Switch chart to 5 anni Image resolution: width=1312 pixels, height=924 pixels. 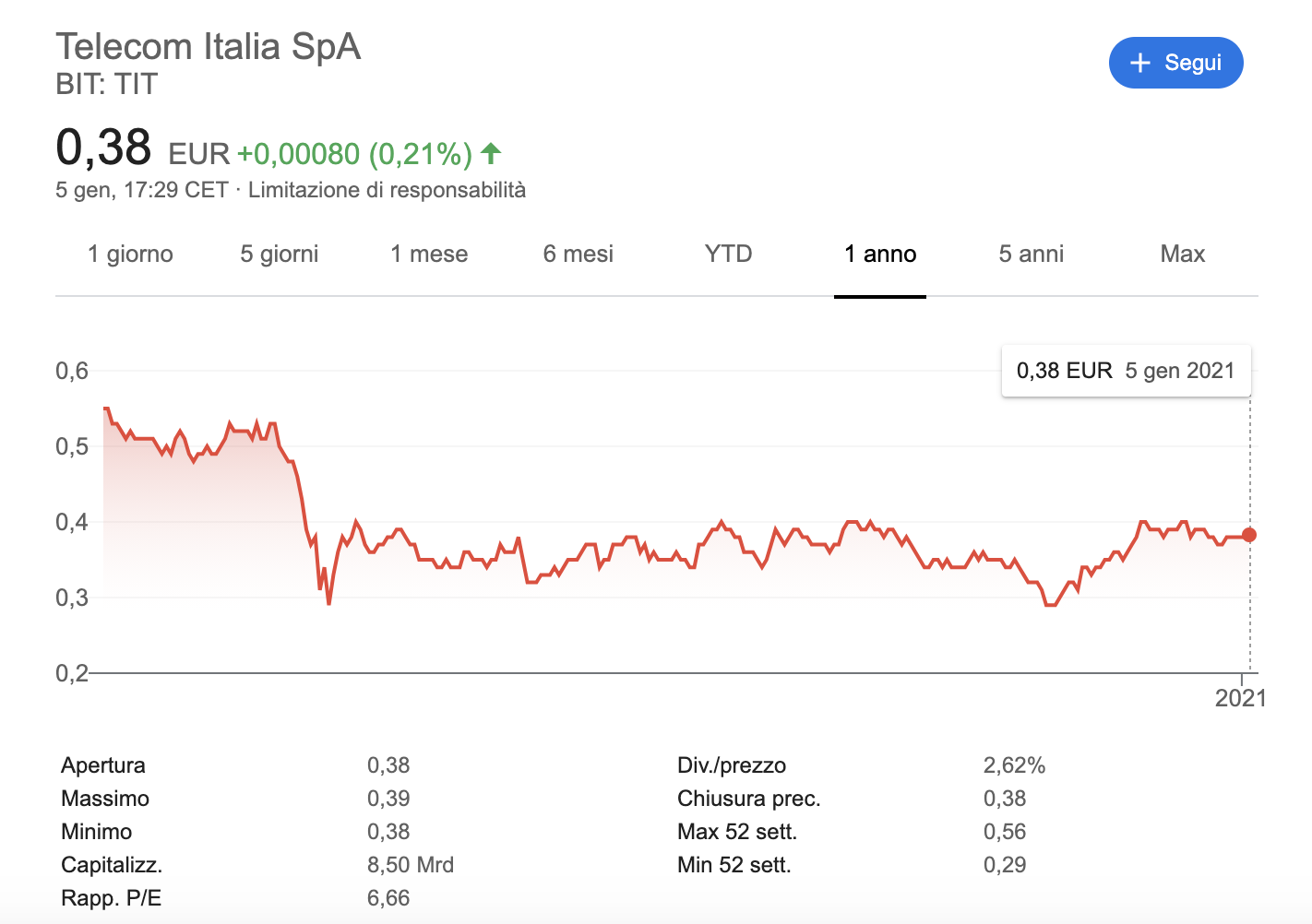(1031, 254)
